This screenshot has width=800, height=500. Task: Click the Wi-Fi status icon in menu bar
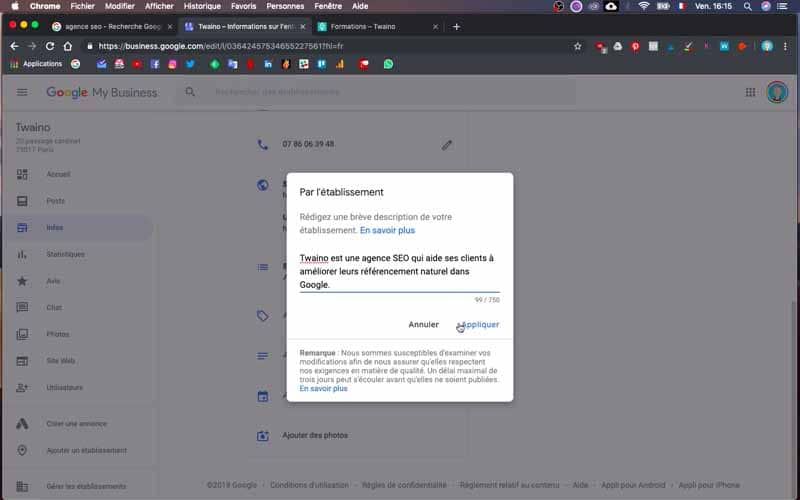click(x=644, y=6)
